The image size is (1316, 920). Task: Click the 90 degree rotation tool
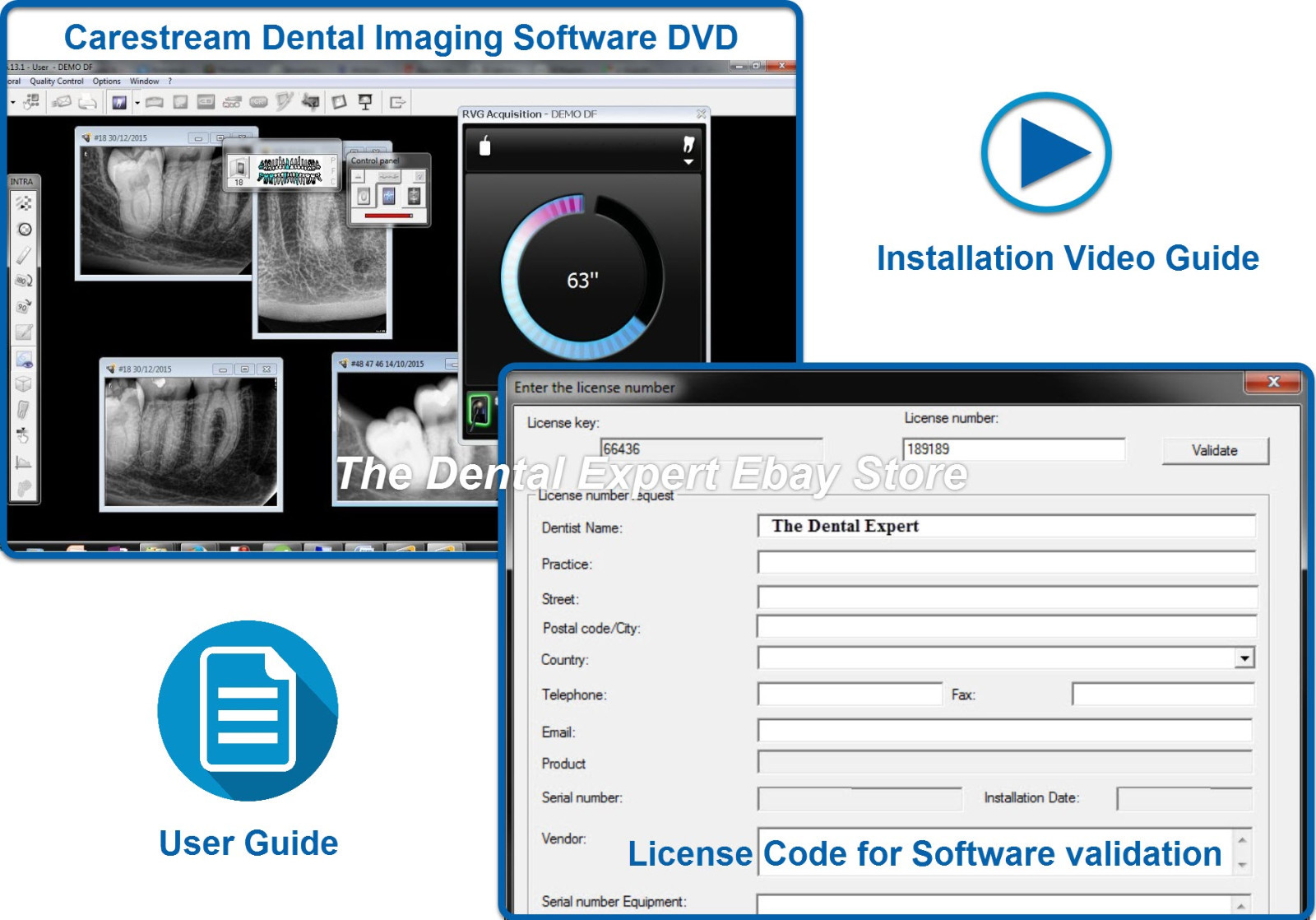24,307
